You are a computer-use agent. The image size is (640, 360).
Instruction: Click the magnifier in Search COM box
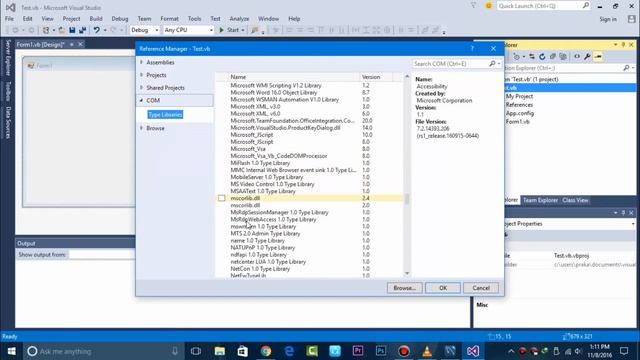(x=492, y=64)
